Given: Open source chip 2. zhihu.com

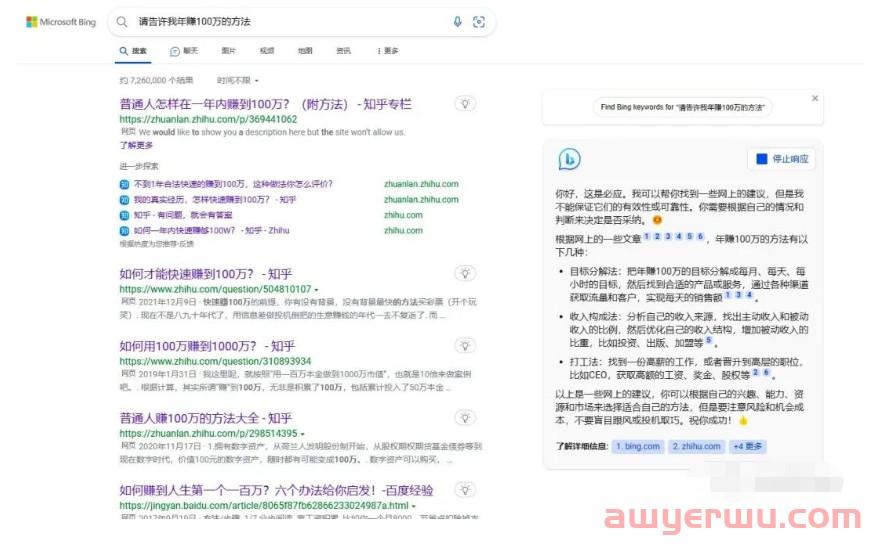Looking at the screenshot, I should [x=696, y=446].
